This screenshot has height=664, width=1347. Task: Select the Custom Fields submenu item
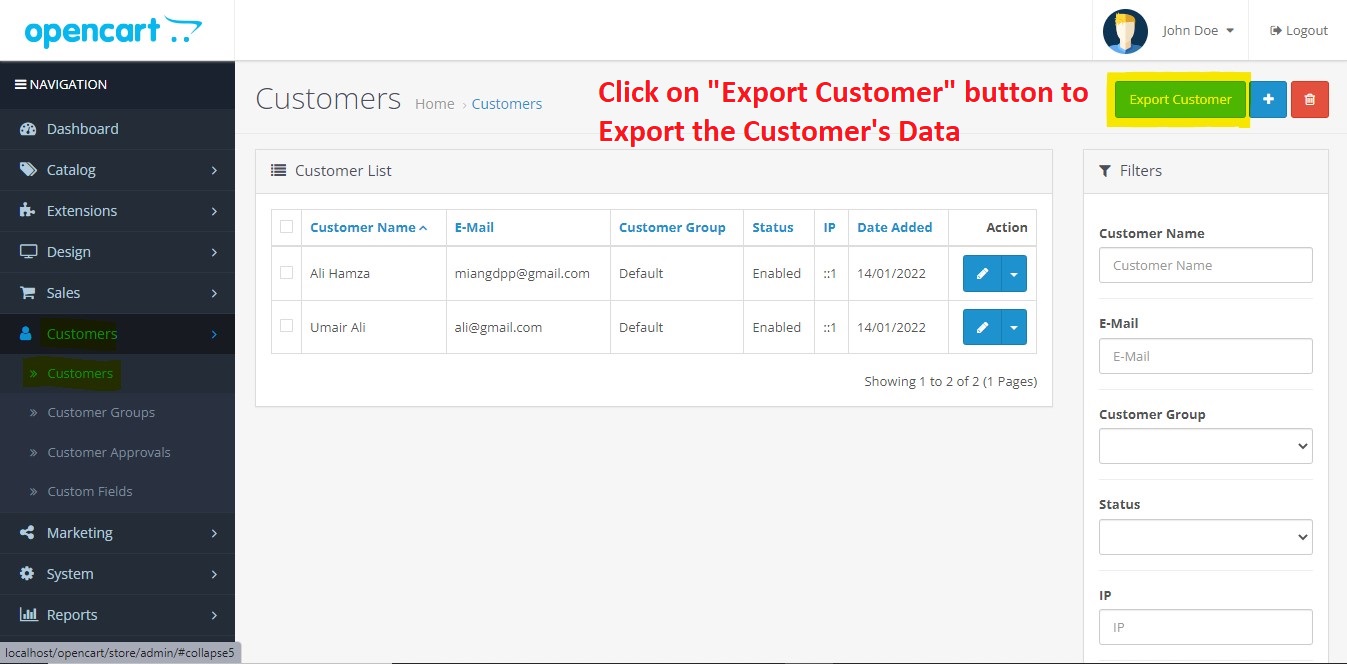[x=117, y=492]
